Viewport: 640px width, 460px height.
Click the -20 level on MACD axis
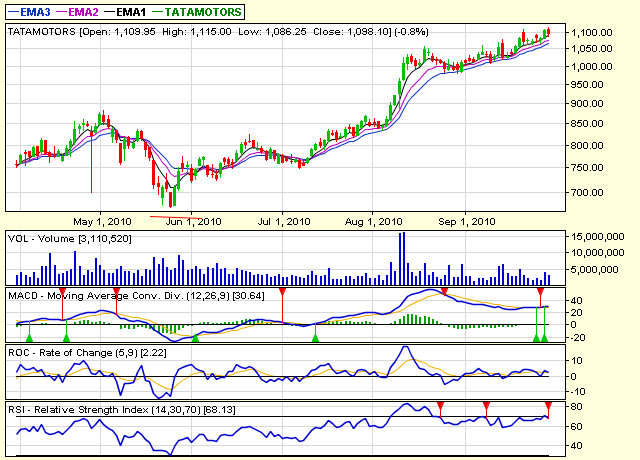[578, 338]
